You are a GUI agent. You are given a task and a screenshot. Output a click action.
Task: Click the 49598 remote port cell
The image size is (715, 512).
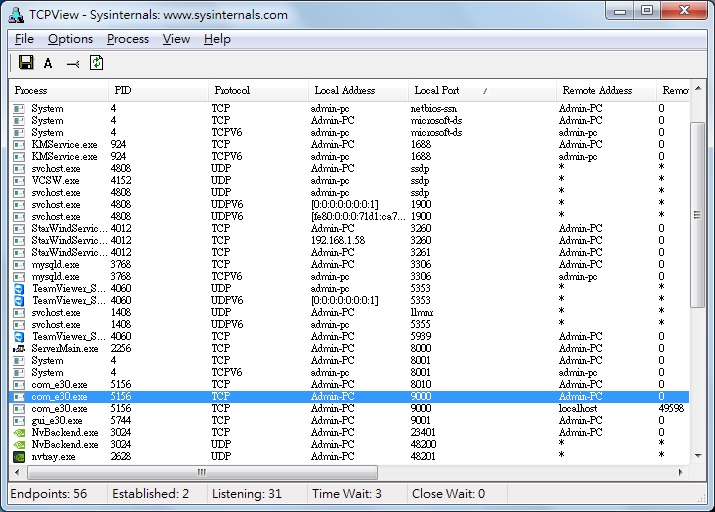[671, 409]
